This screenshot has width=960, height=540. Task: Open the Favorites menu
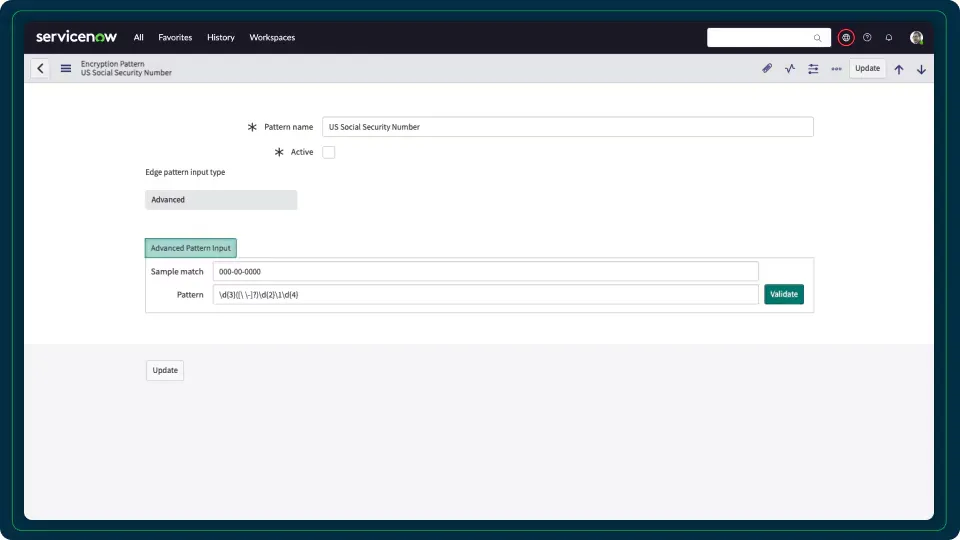tap(175, 37)
